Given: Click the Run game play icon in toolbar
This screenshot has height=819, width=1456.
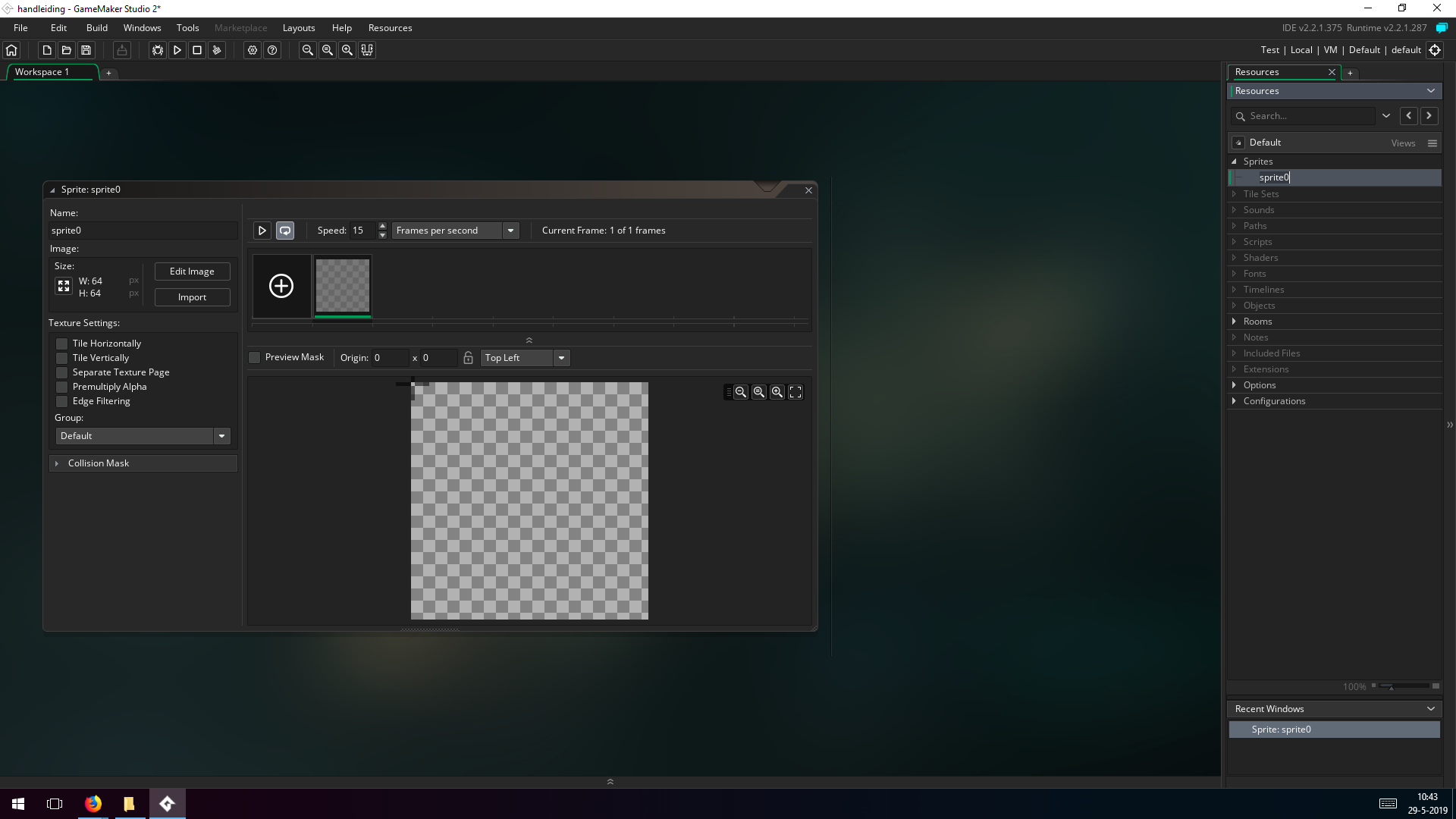Looking at the screenshot, I should point(177,50).
